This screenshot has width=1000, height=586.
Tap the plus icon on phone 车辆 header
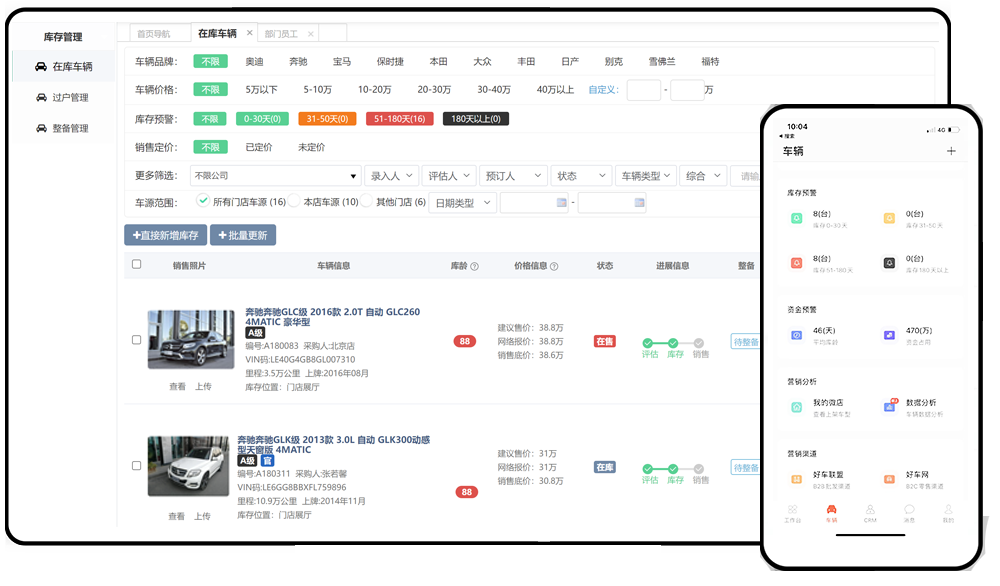(951, 151)
